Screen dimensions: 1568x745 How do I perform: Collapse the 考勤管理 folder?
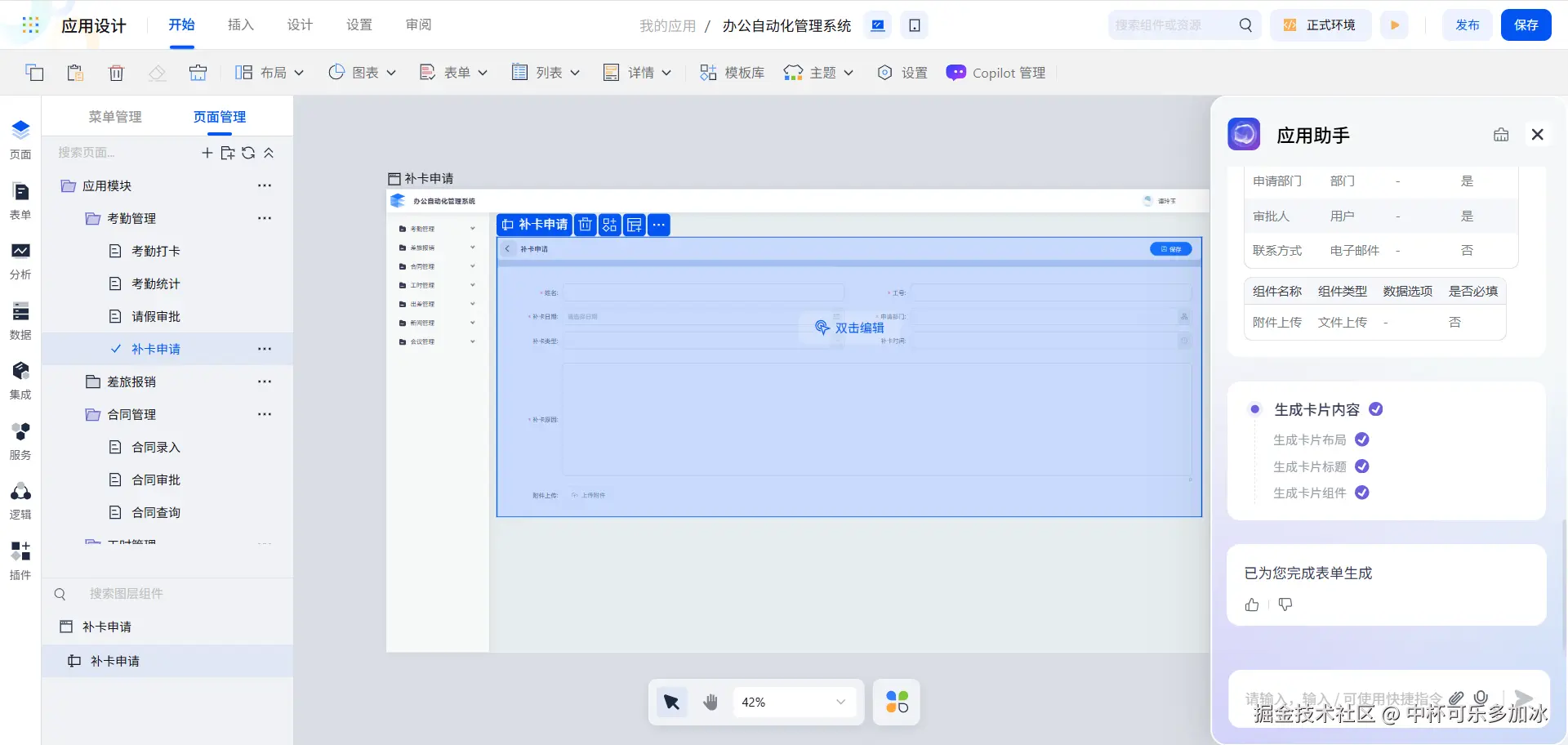(x=93, y=218)
